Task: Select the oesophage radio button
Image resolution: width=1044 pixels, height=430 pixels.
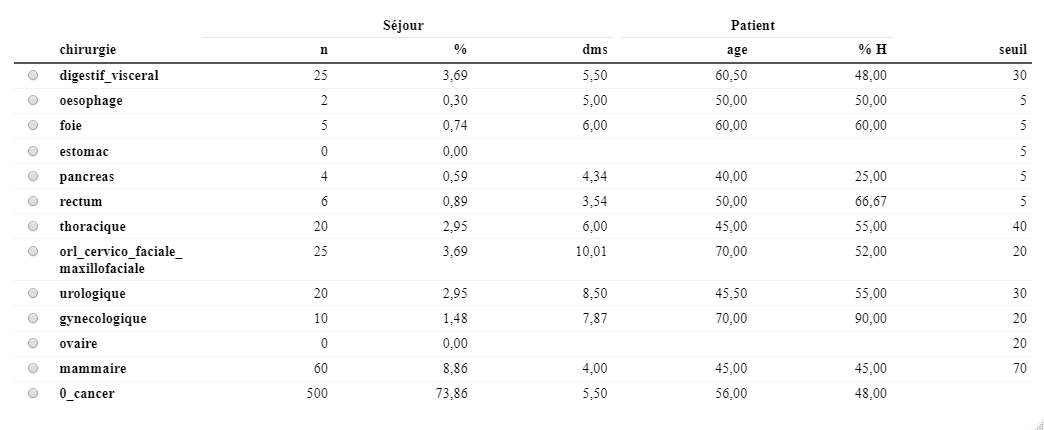Action: tap(33, 101)
